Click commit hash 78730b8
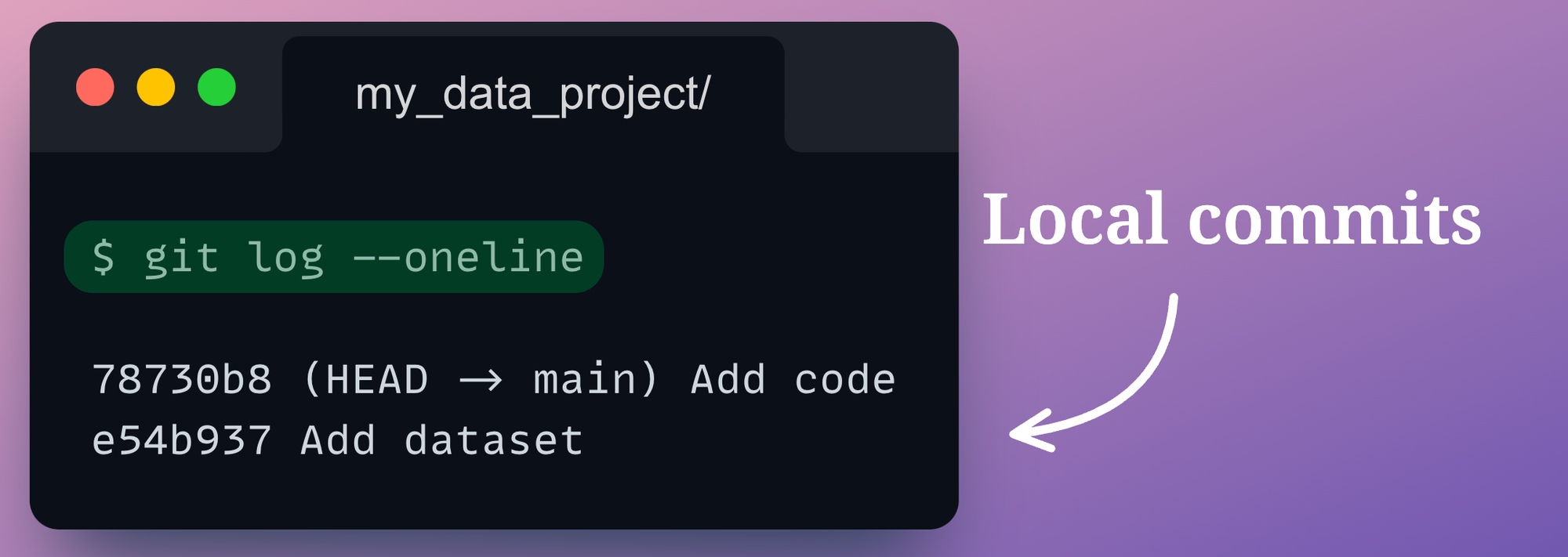 (182, 380)
